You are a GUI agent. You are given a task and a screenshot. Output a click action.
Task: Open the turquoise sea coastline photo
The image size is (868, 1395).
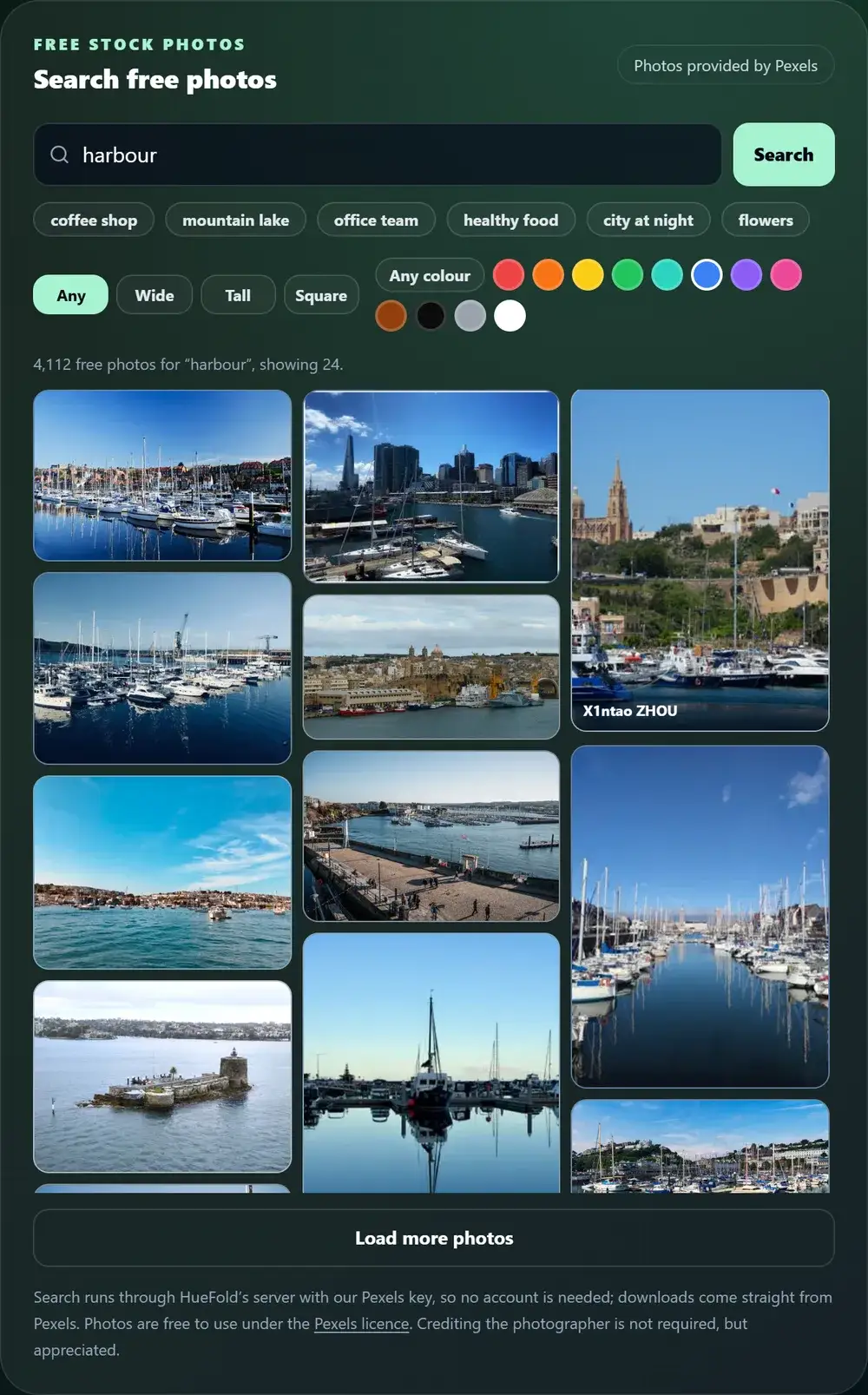point(162,872)
